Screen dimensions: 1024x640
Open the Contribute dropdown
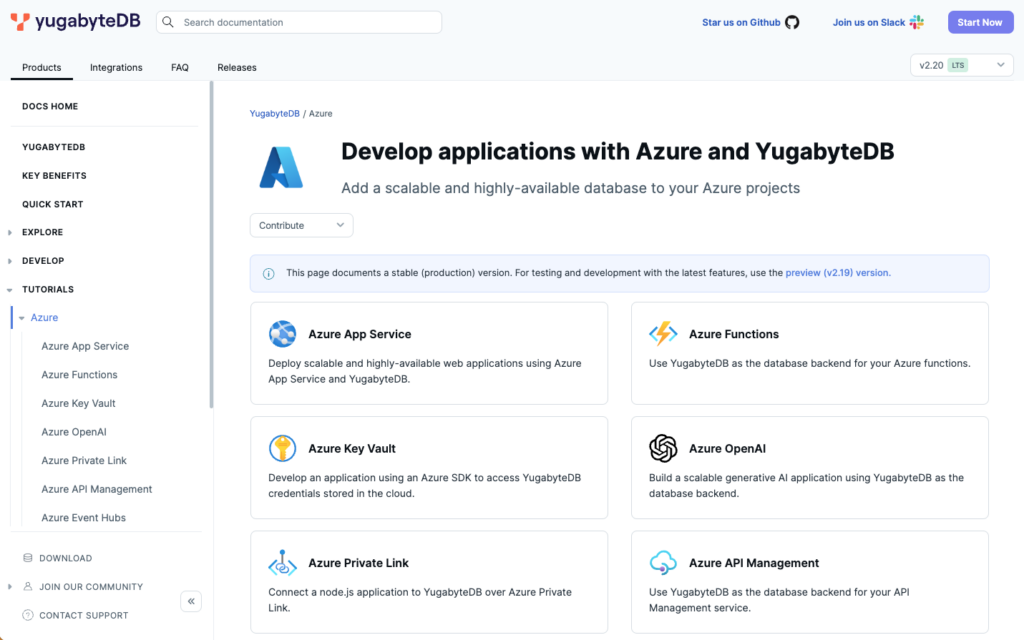tap(300, 225)
